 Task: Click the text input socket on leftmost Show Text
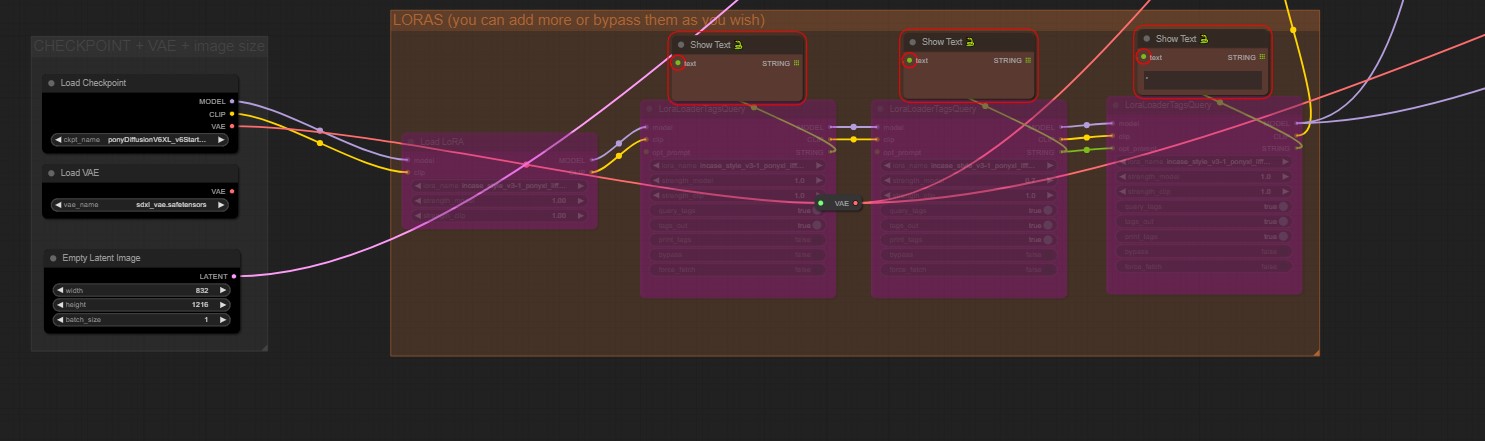coord(677,63)
